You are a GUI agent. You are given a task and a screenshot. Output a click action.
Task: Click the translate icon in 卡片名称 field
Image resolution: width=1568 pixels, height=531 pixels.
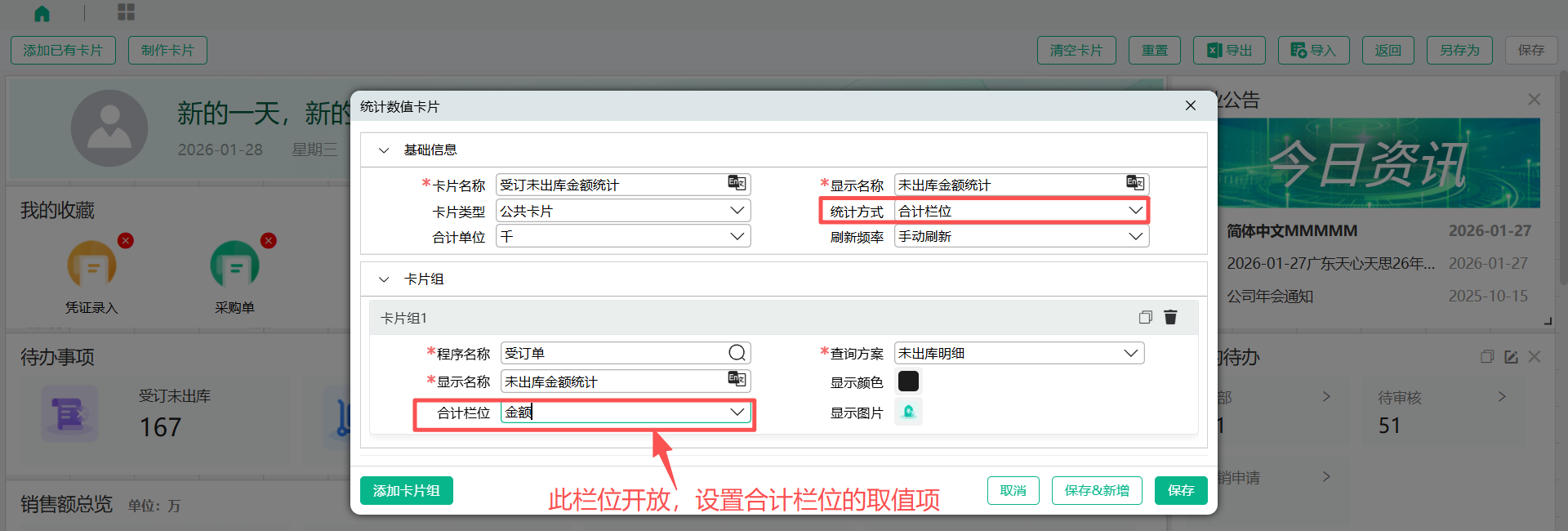click(737, 184)
